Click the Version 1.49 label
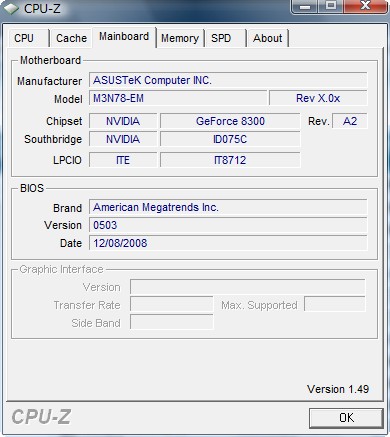 (338, 389)
